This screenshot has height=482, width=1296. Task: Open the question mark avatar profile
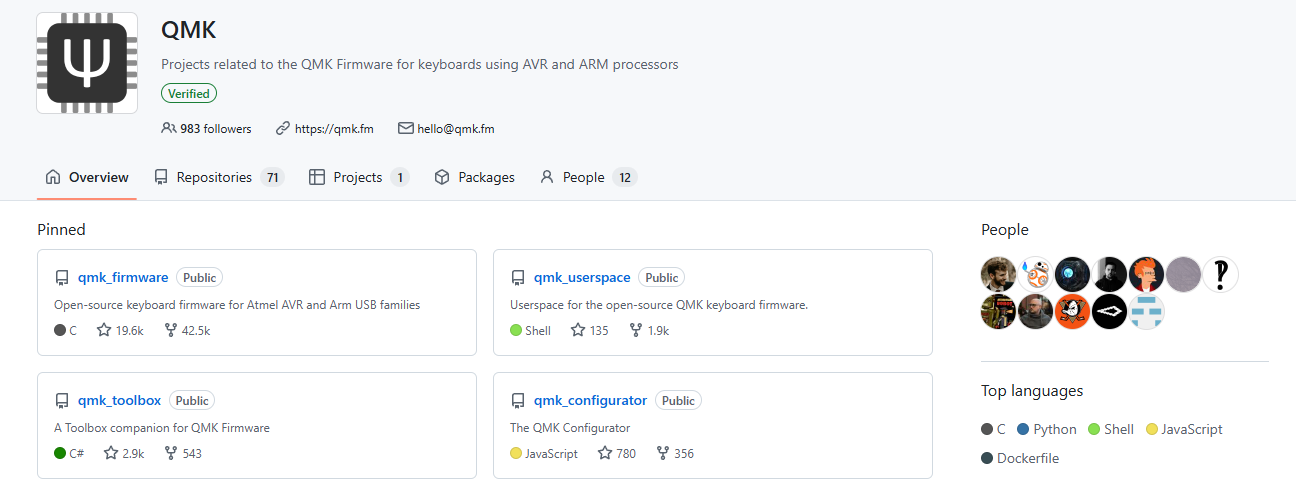tap(1221, 274)
